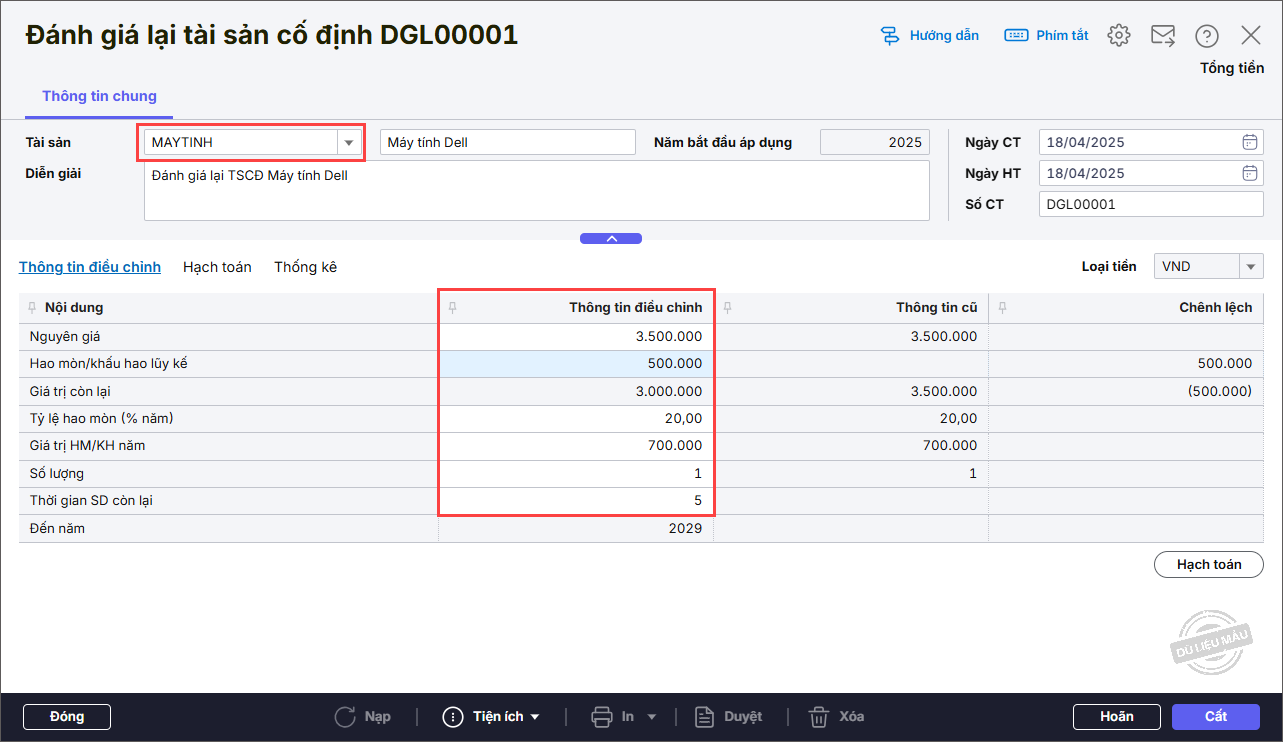
Task: Switch to the Hạch toán tab
Action: pyautogui.click(x=217, y=267)
